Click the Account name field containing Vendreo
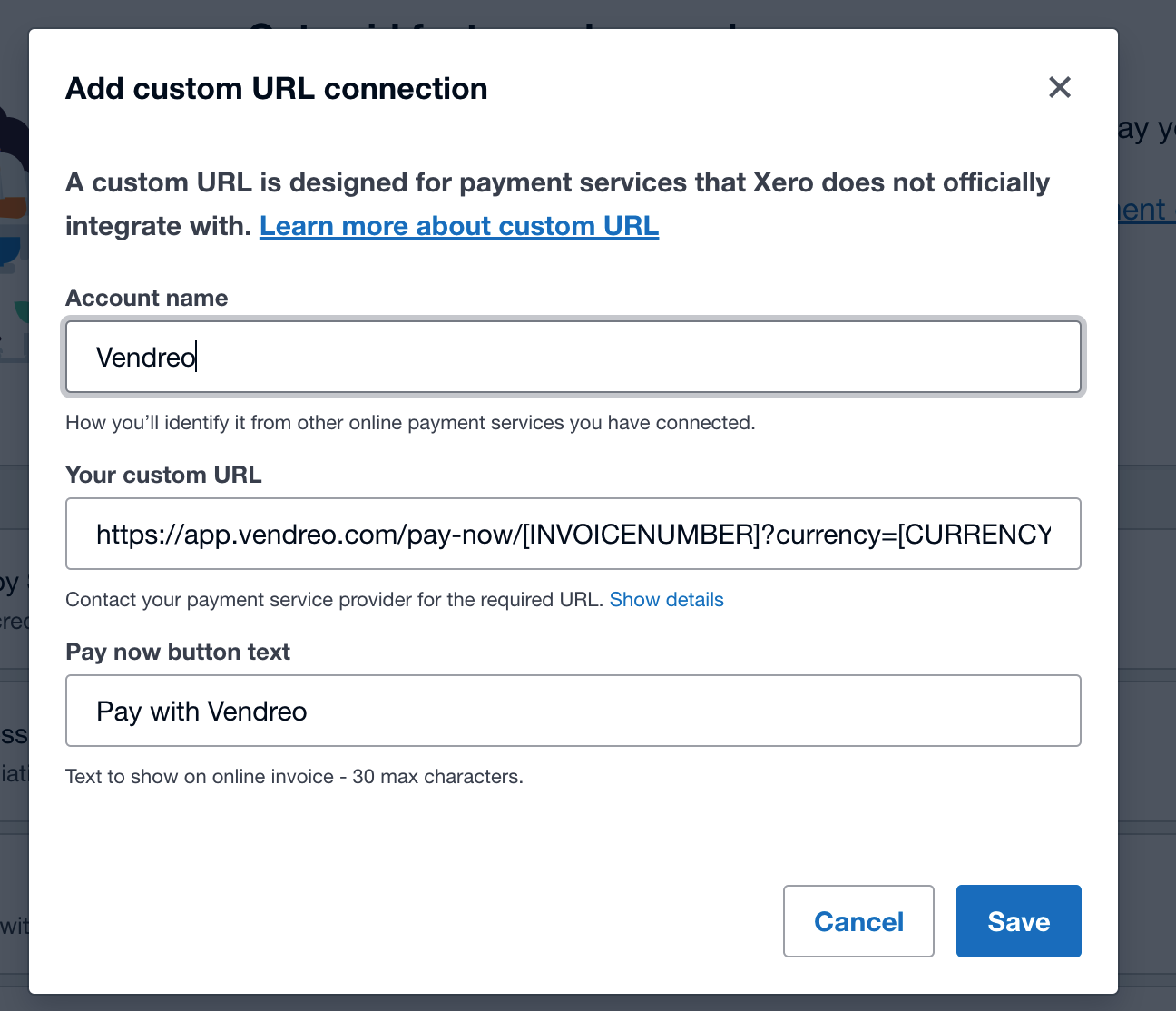 coord(573,357)
